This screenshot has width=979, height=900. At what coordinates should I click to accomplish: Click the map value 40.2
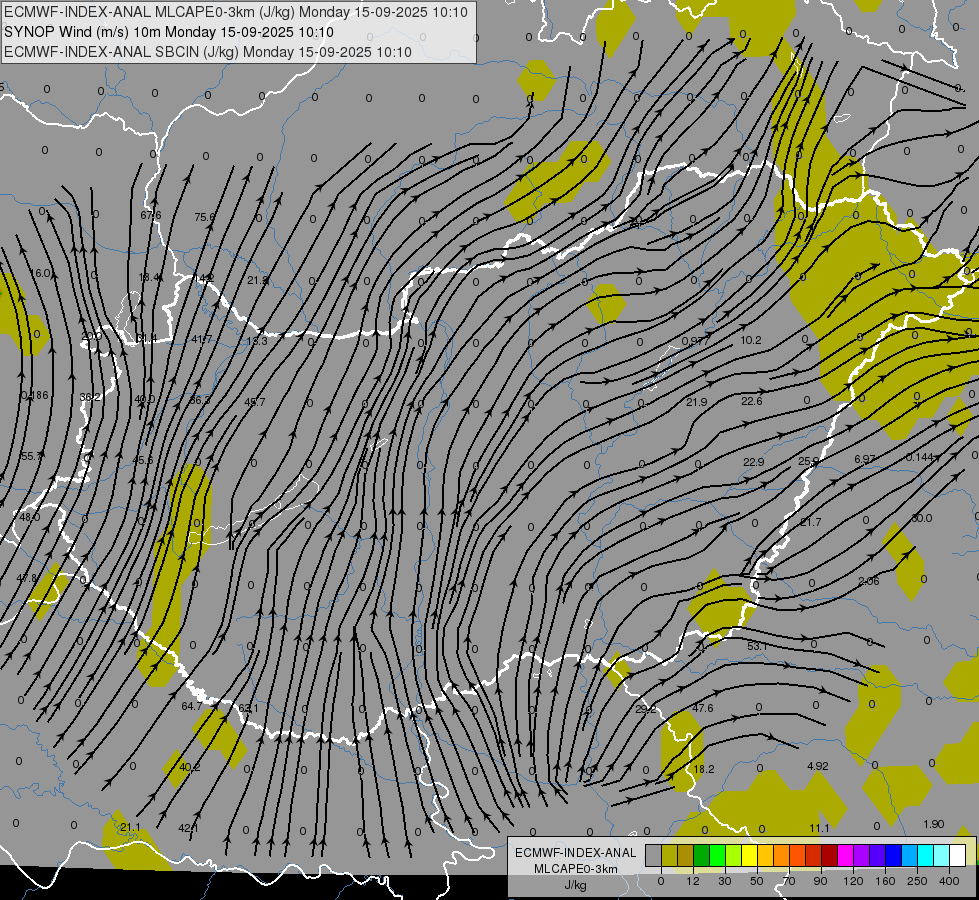point(189,767)
